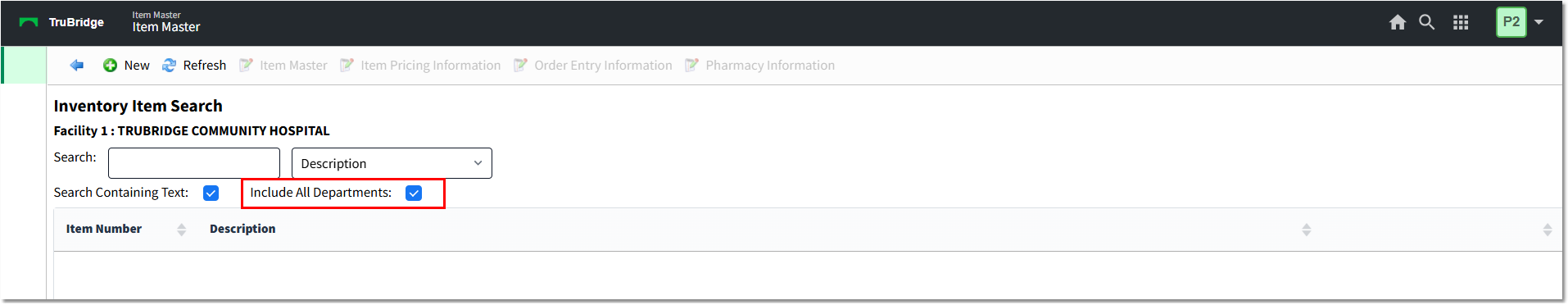Click the P2 profile badge
This screenshot has height=305, width=1568.
click(1511, 22)
